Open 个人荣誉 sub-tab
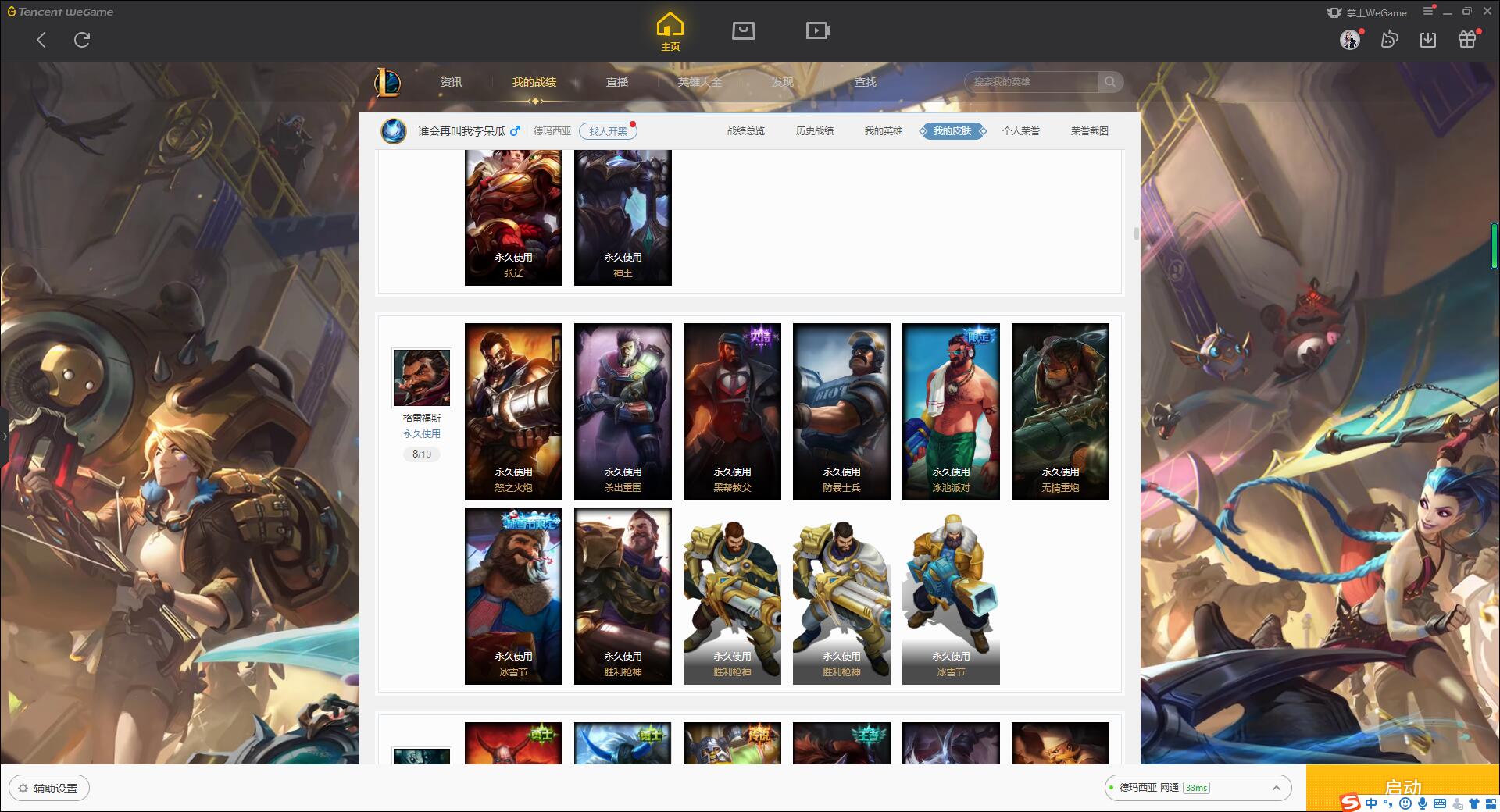 click(x=1021, y=131)
